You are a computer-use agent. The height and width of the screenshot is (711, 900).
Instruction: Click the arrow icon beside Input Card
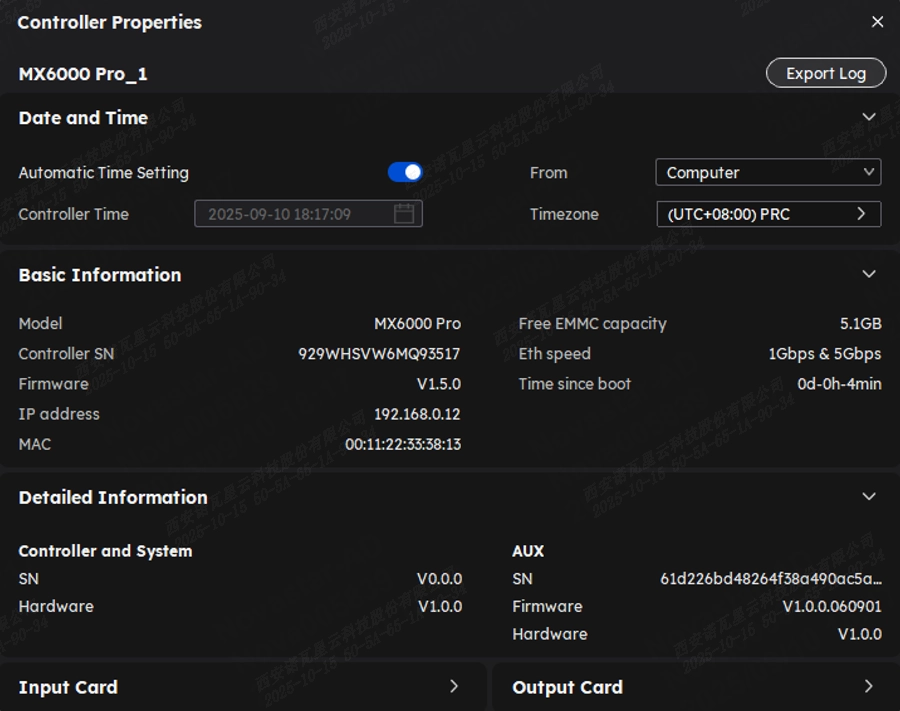[454, 686]
